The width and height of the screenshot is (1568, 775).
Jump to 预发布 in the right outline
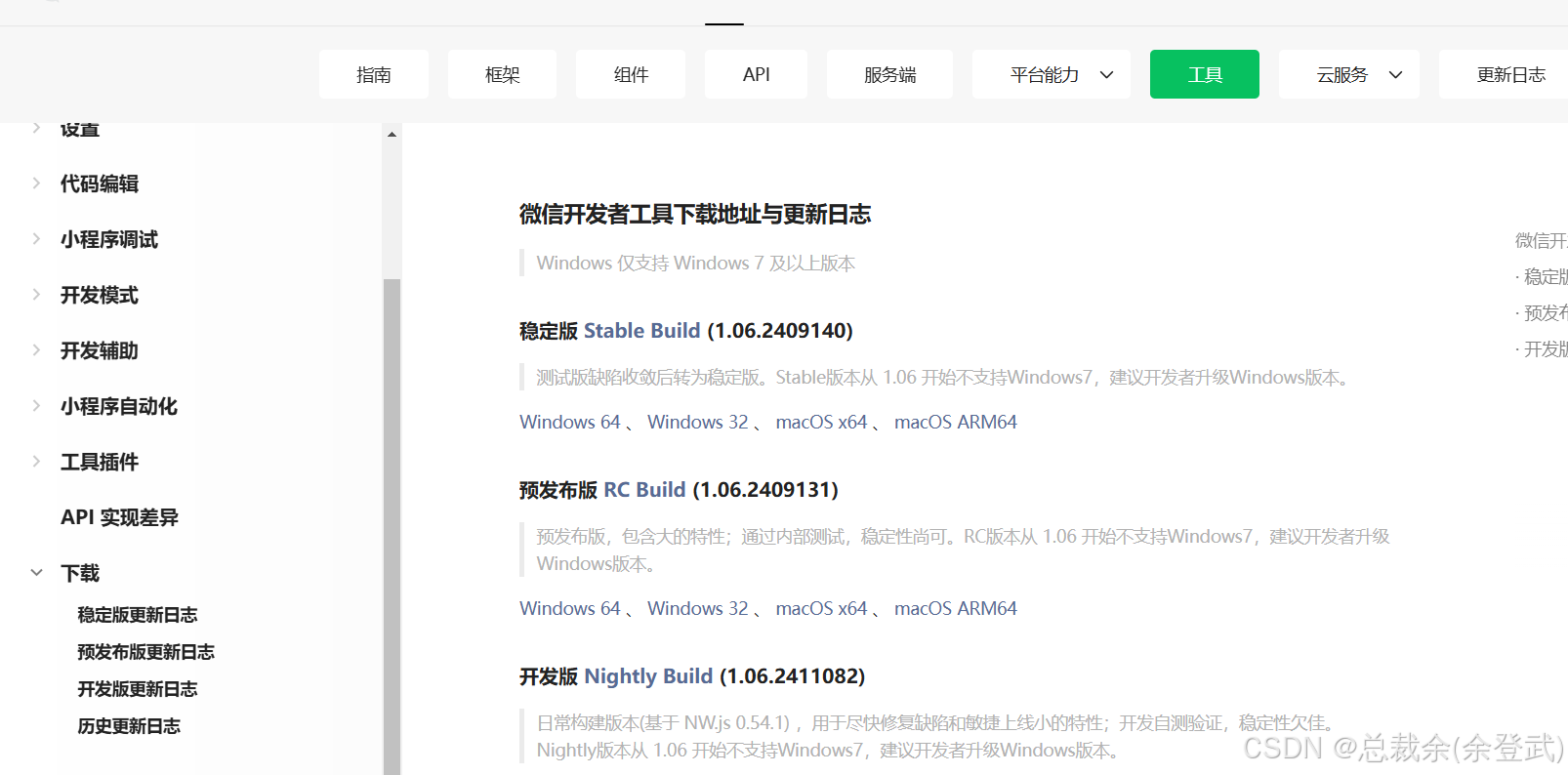[x=1545, y=313]
